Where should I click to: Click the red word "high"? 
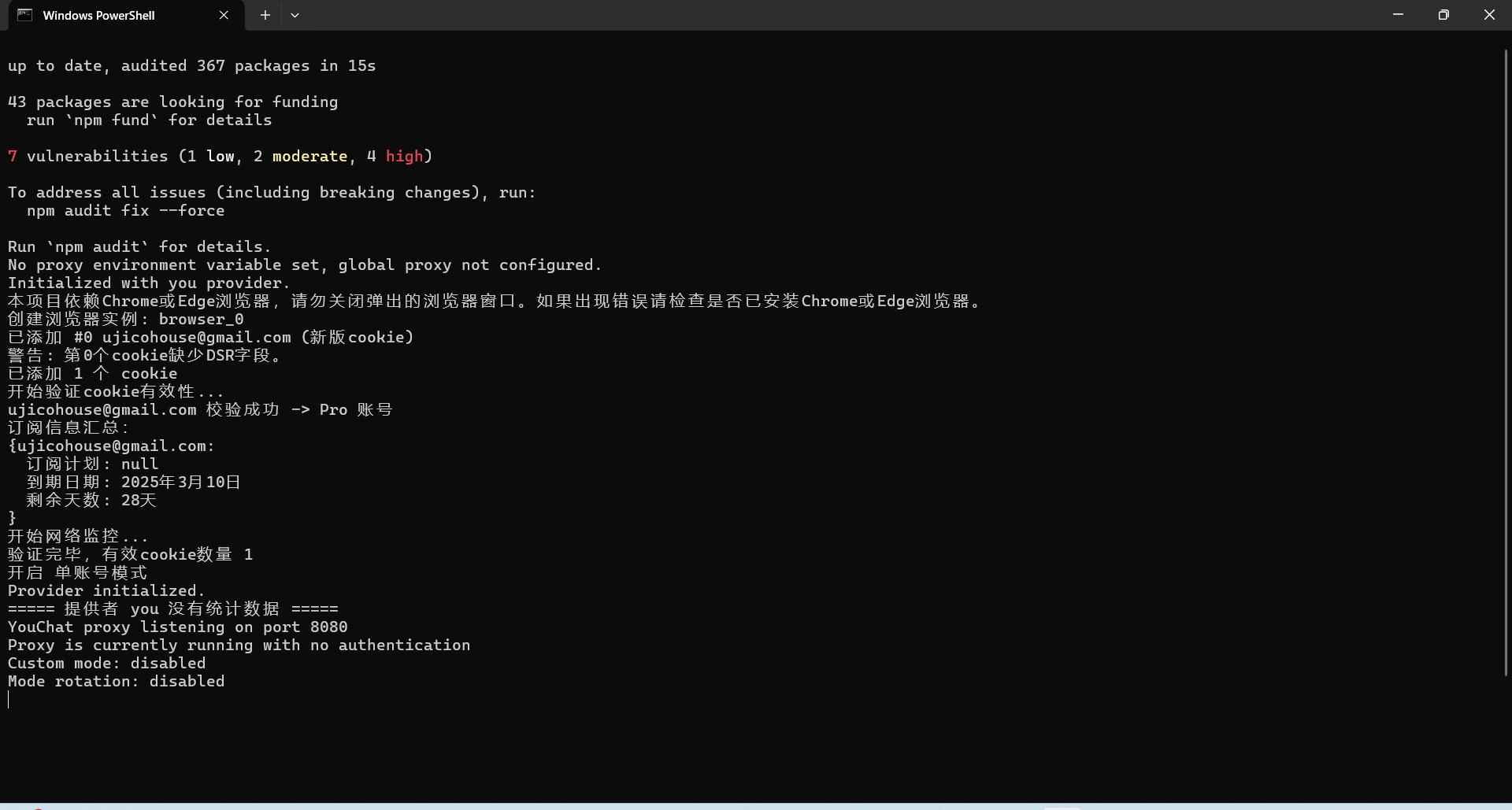point(404,157)
